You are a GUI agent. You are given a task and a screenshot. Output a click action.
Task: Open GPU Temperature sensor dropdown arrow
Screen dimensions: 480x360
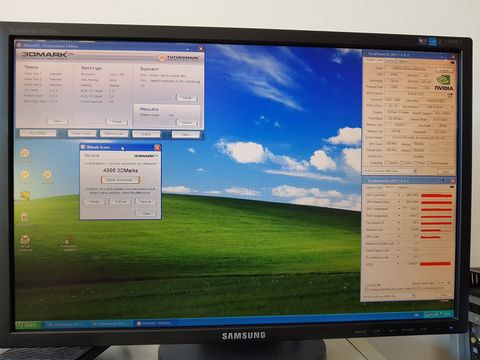pyautogui.click(x=399, y=209)
